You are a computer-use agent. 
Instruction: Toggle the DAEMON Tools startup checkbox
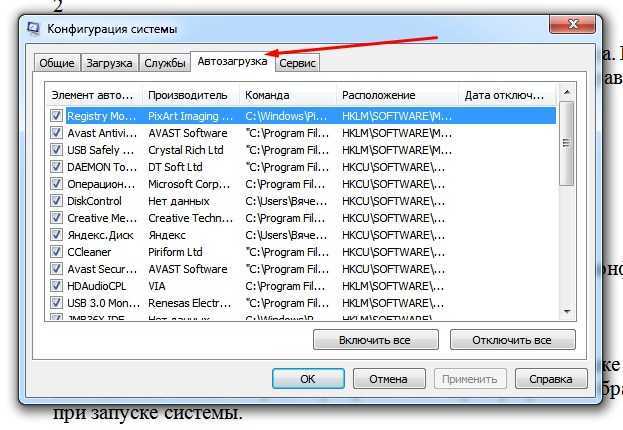pyautogui.click(x=56, y=167)
